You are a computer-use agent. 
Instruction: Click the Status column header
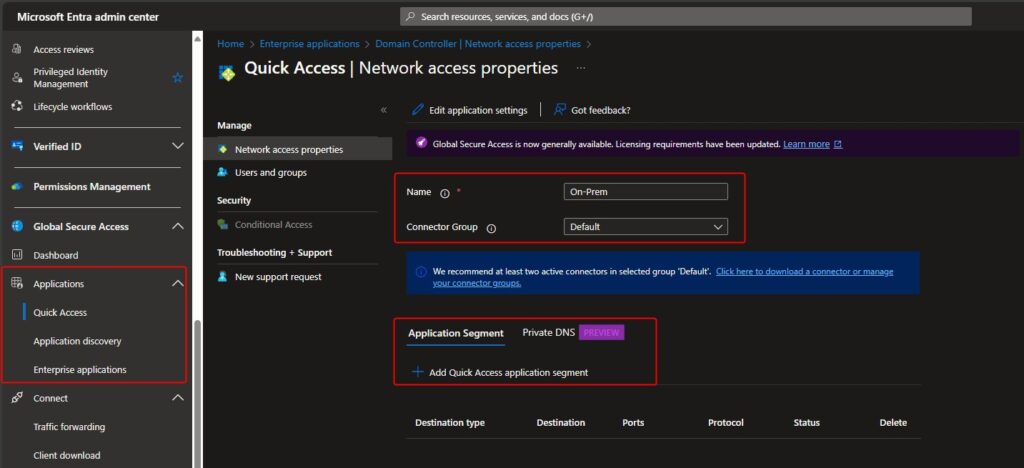click(807, 423)
